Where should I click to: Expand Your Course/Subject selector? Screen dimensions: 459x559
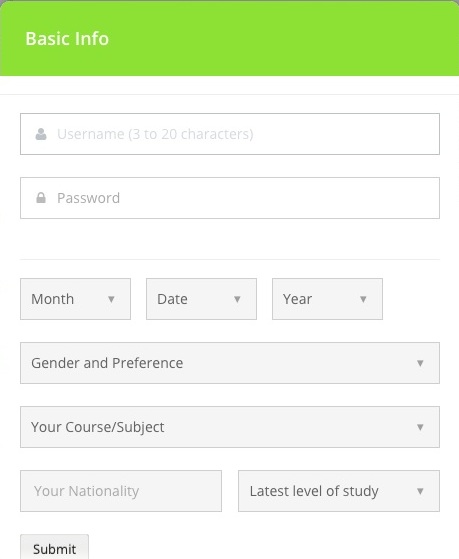point(230,427)
